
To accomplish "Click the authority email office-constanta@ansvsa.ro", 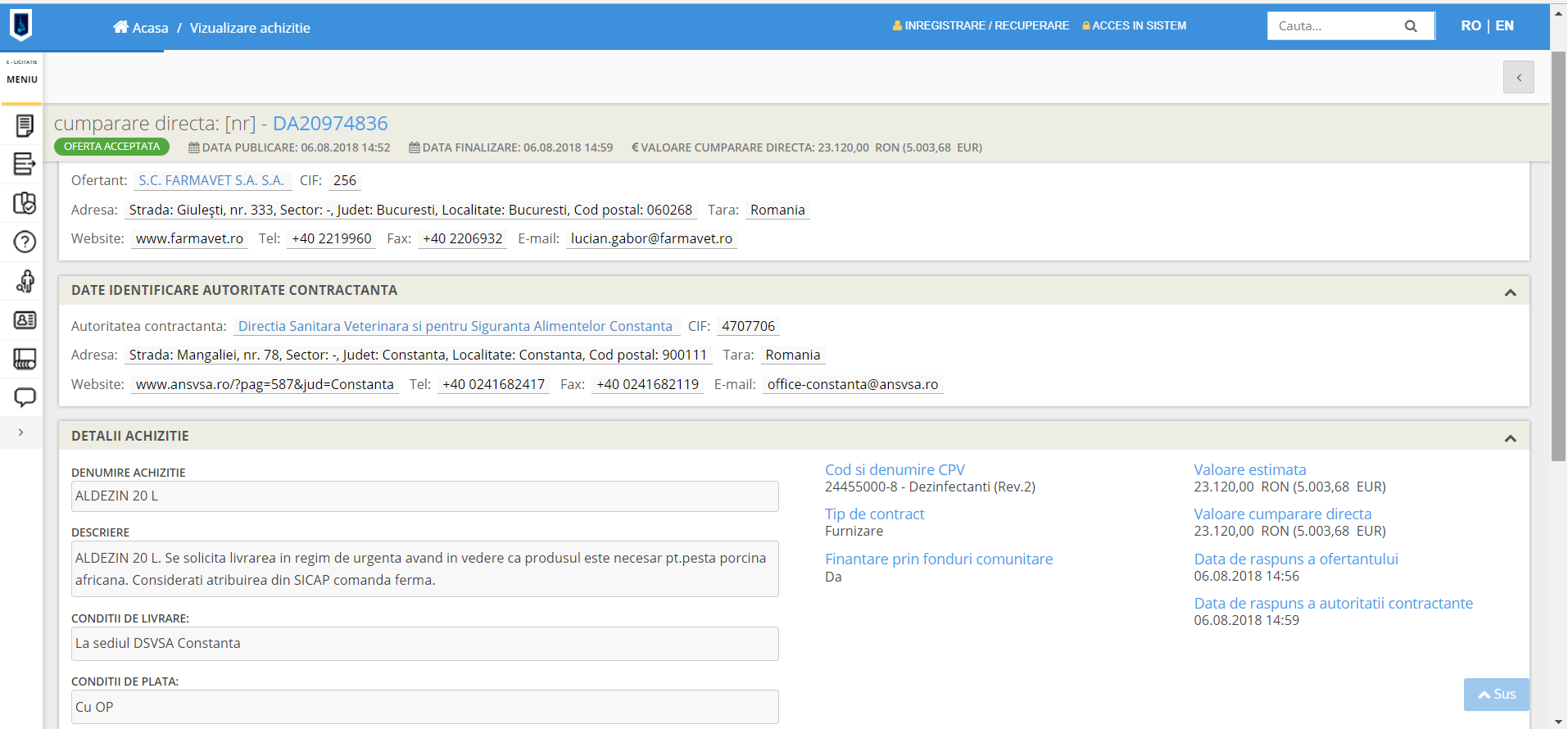I will click(853, 385).
